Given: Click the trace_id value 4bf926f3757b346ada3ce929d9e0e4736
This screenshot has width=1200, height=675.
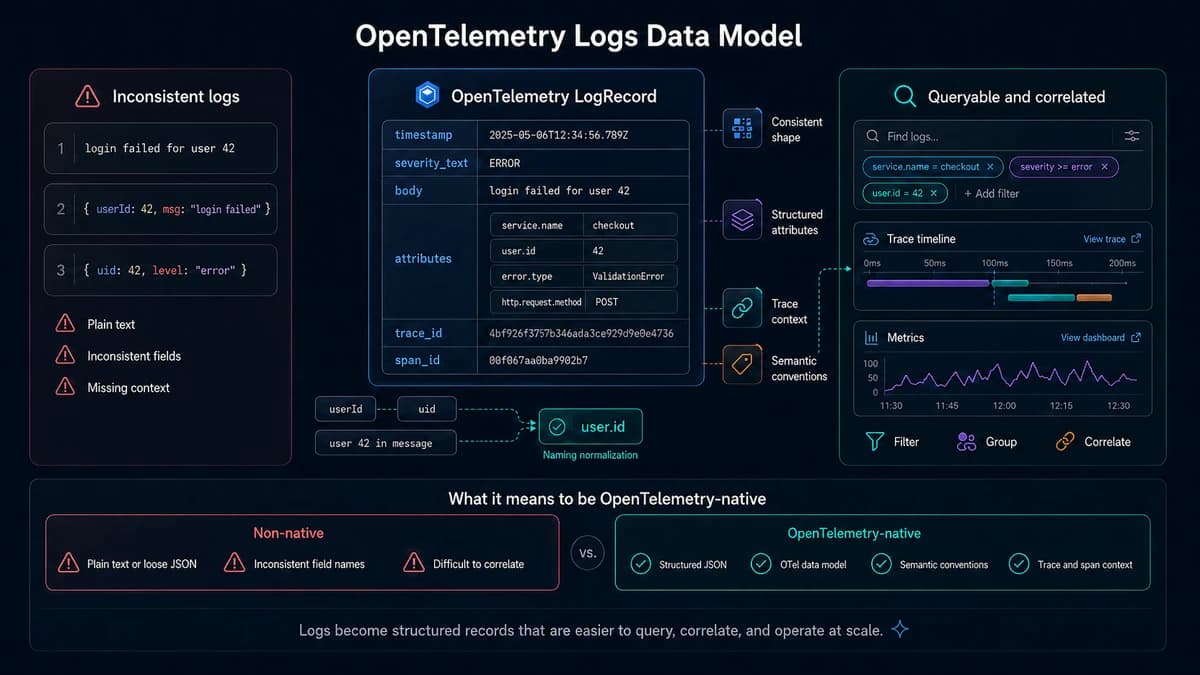Looking at the screenshot, I should [x=581, y=333].
